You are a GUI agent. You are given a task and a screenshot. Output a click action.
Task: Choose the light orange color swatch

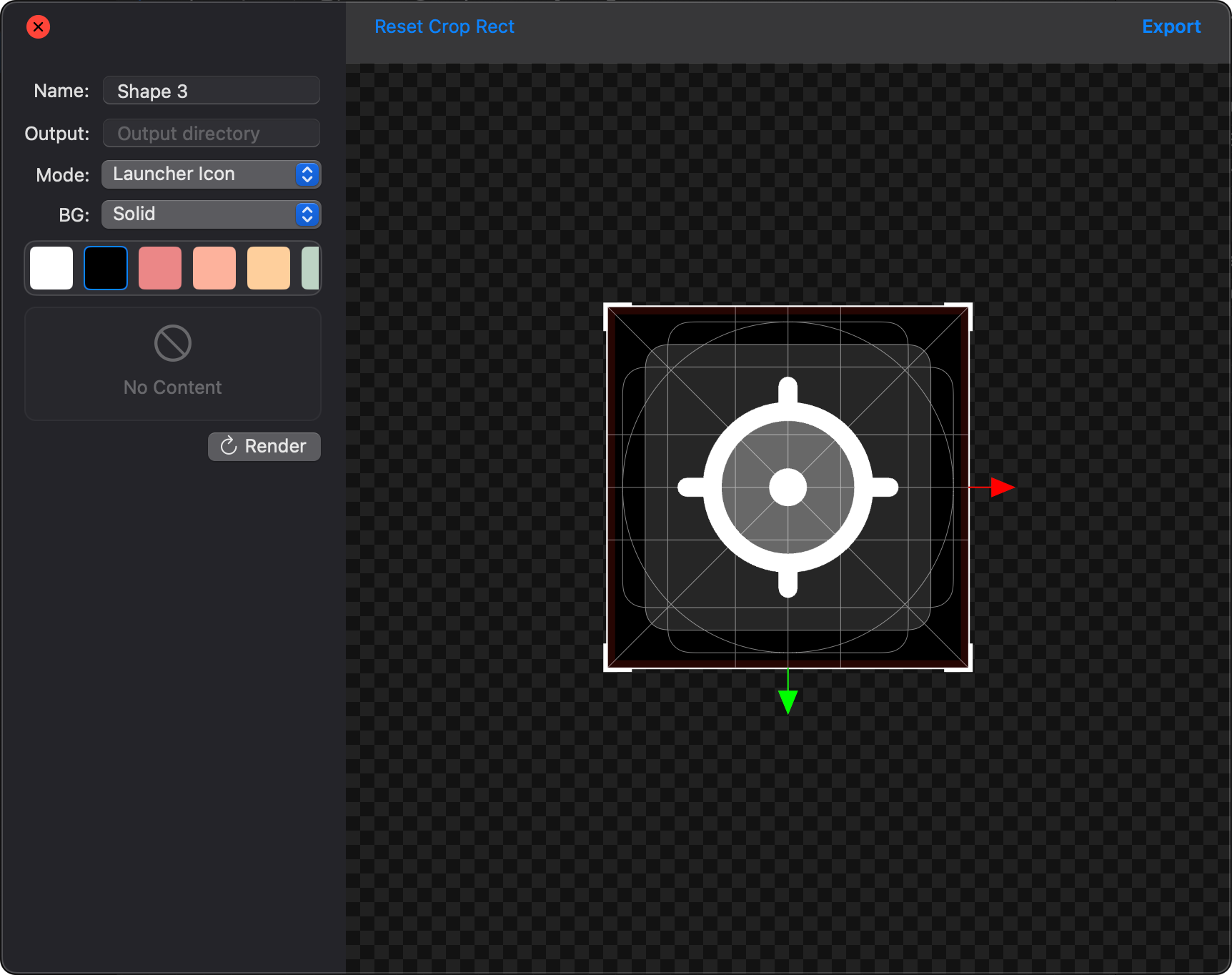pos(269,268)
